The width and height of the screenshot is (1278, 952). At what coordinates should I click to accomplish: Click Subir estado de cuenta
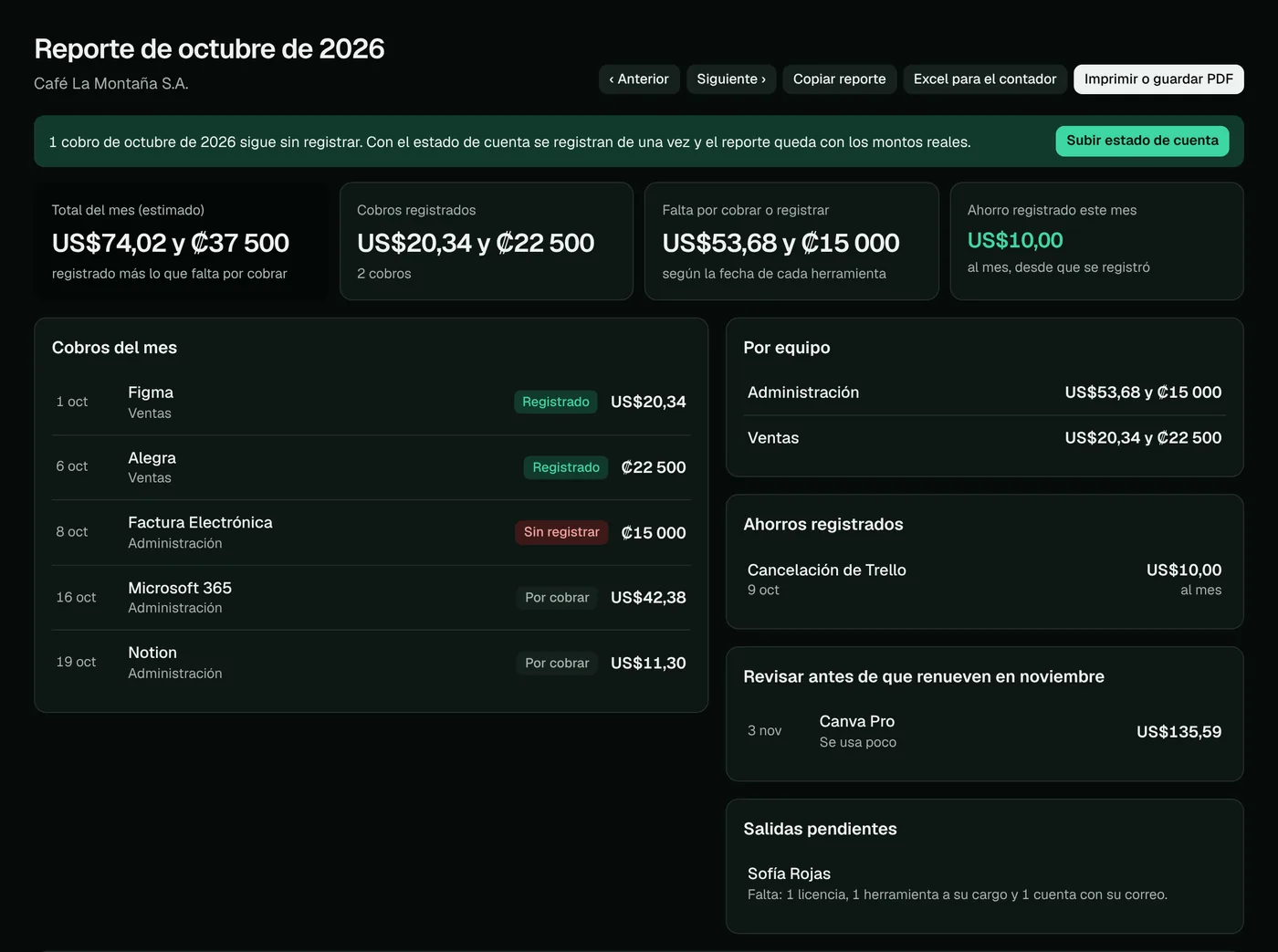[x=1142, y=141]
